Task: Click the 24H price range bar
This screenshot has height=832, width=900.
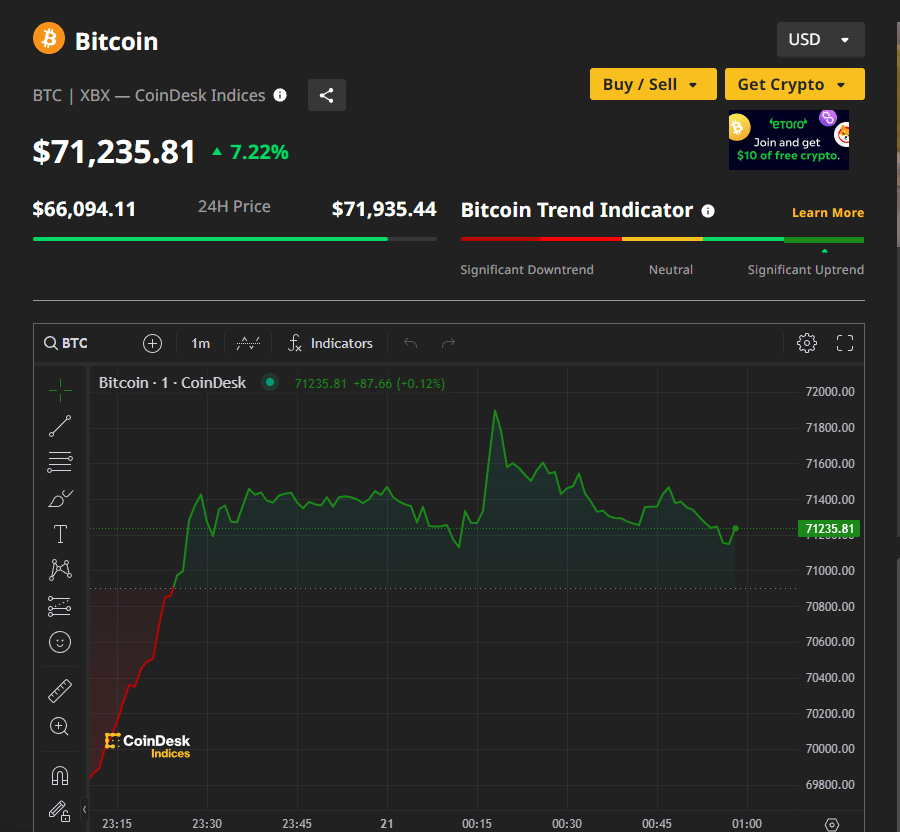Action: click(234, 239)
